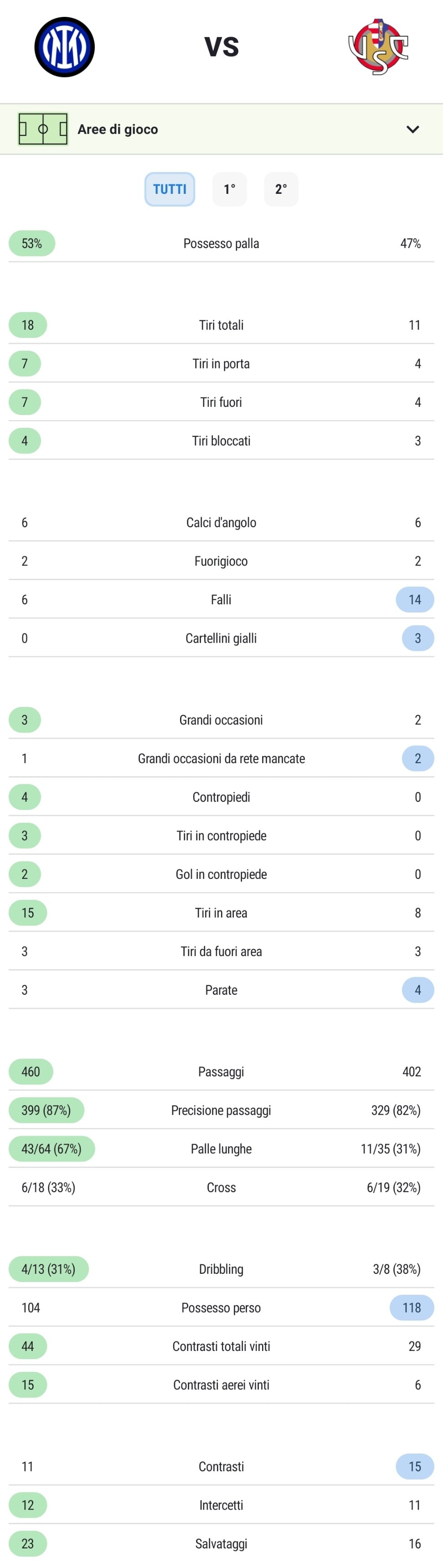443x1568 pixels.
Task: Click the Falli value 14 blue badge
Action: (415, 600)
